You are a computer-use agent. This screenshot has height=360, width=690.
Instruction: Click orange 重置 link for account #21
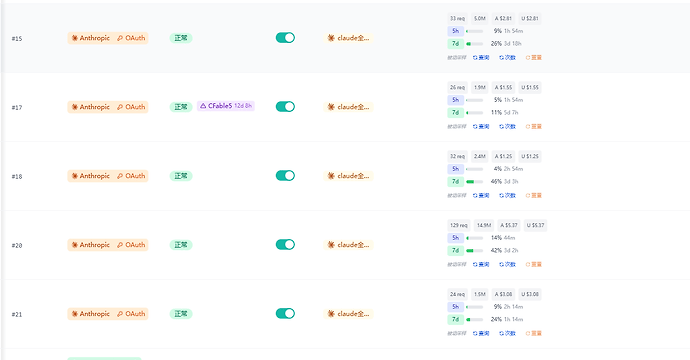(534, 334)
